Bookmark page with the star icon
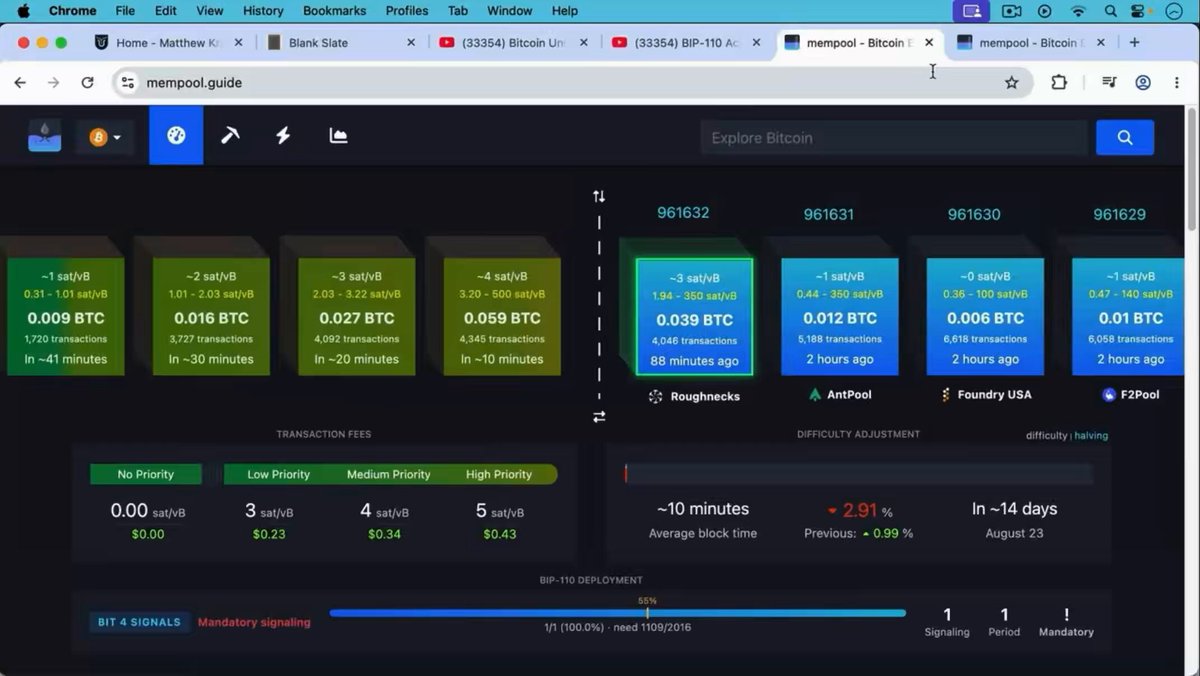The image size is (1200, 676). 1012,83
